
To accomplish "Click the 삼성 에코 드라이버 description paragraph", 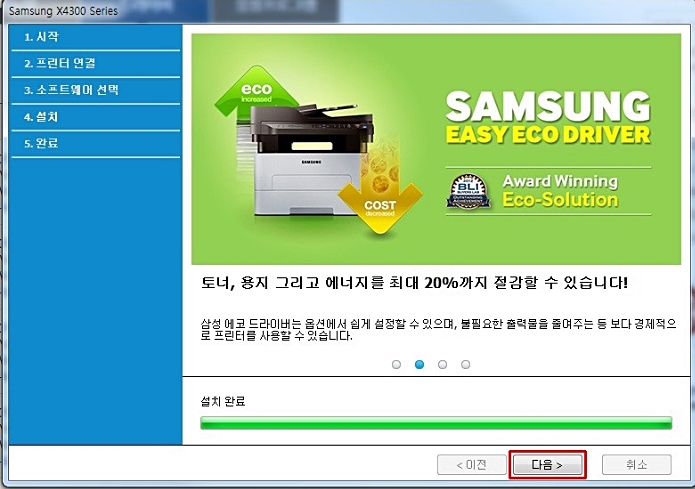I will [438, 330].
